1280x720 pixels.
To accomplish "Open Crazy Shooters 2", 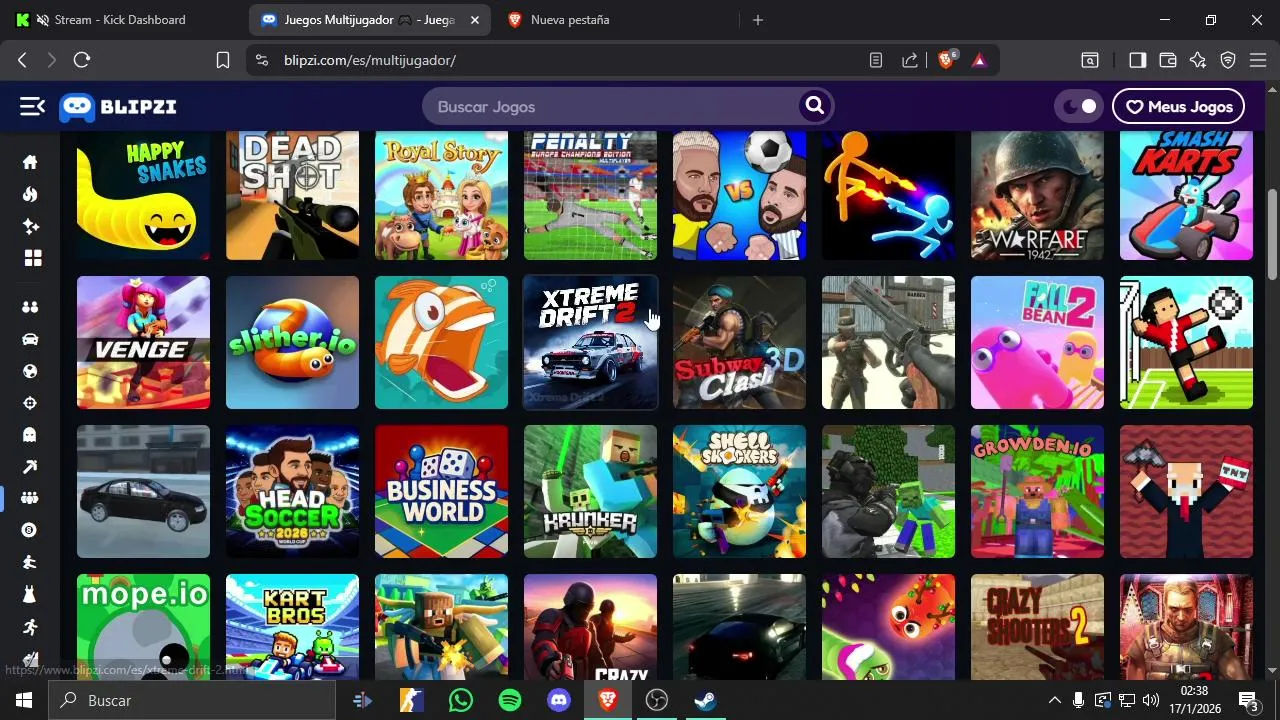I will [1037, 627].
